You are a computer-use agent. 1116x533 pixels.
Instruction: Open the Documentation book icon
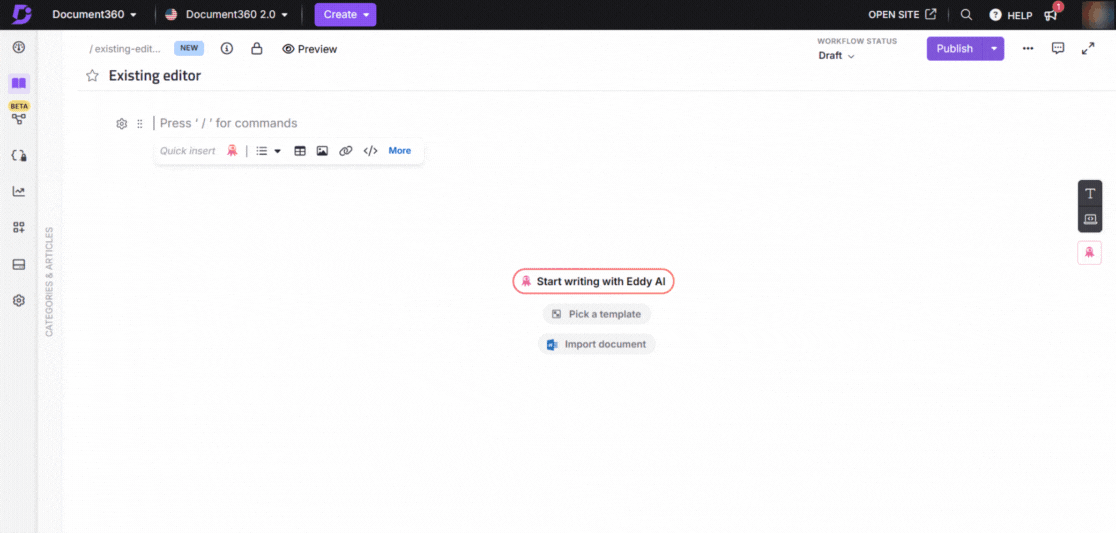coord(19,83)
